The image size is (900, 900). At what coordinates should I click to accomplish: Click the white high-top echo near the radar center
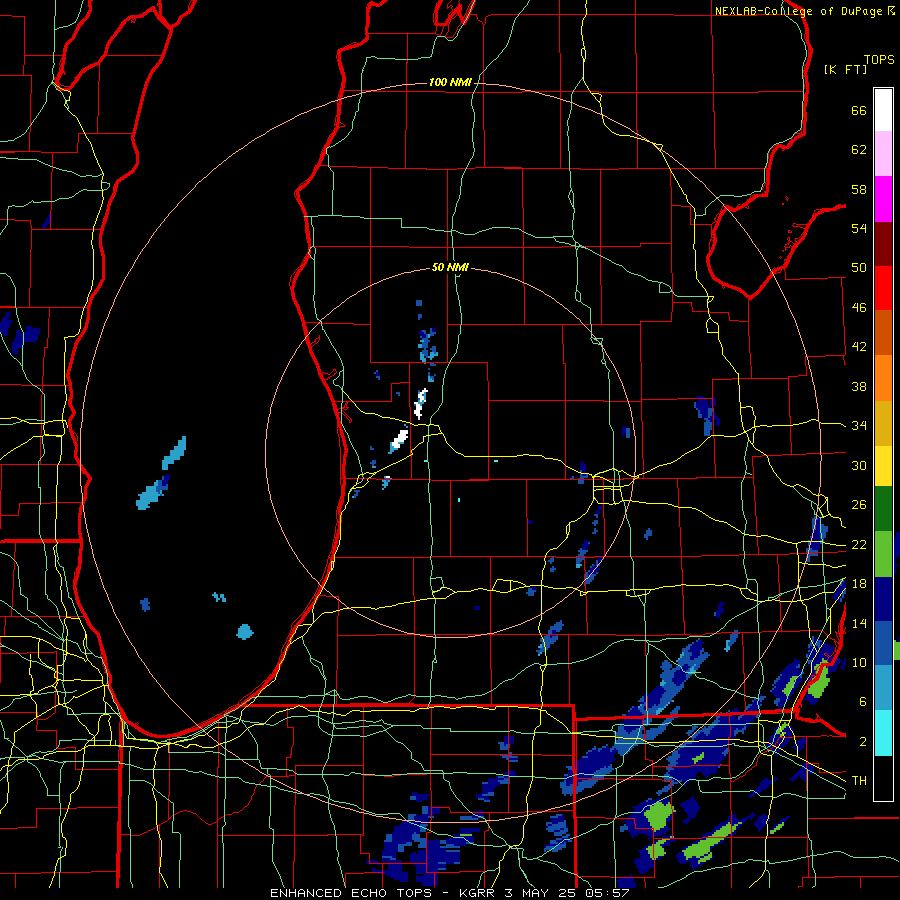pyautogui.click(x=399, y=440)
